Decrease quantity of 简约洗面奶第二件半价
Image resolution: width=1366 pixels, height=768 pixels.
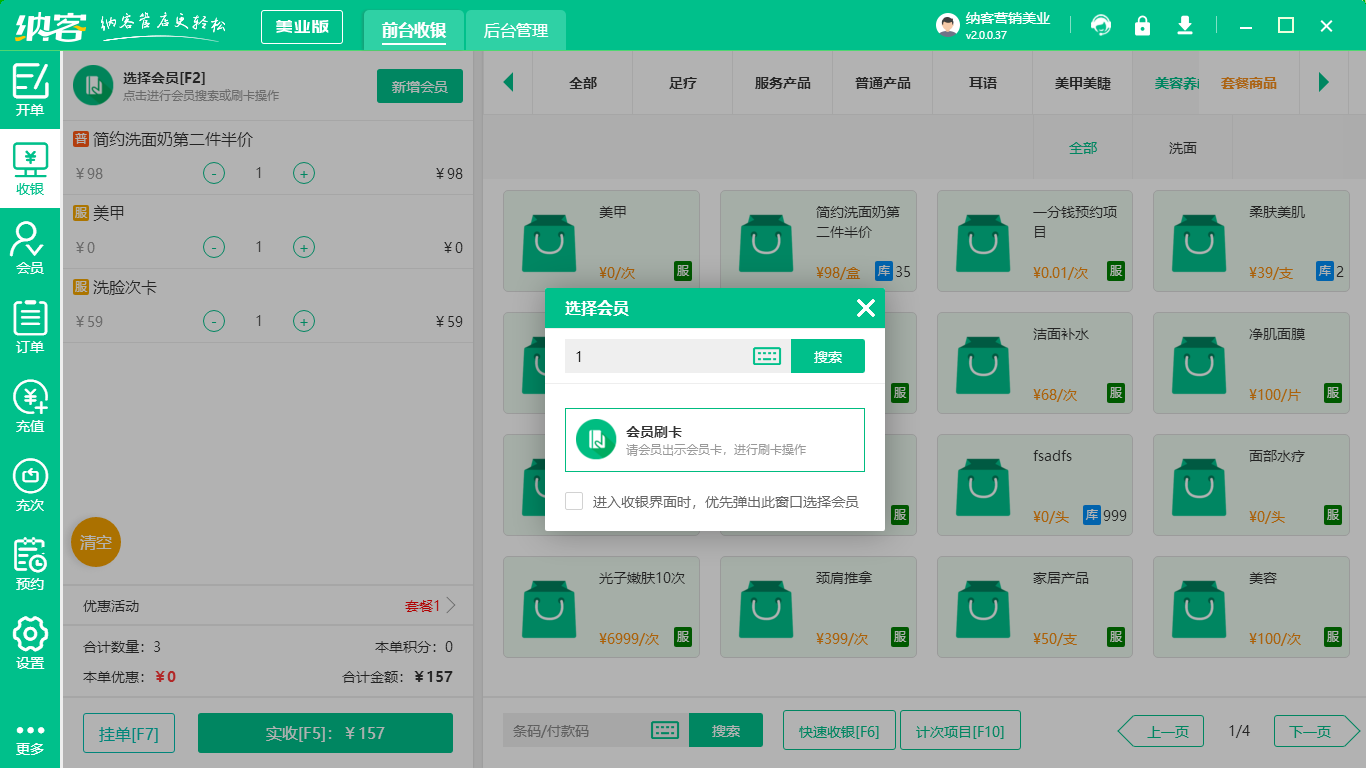click(214, 173)
